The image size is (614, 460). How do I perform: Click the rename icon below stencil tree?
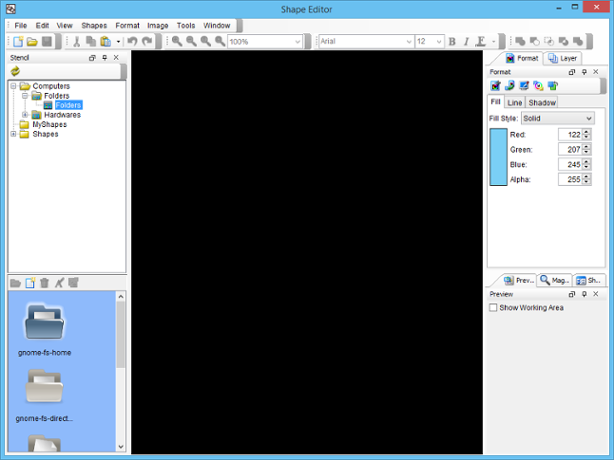[59, 283]
